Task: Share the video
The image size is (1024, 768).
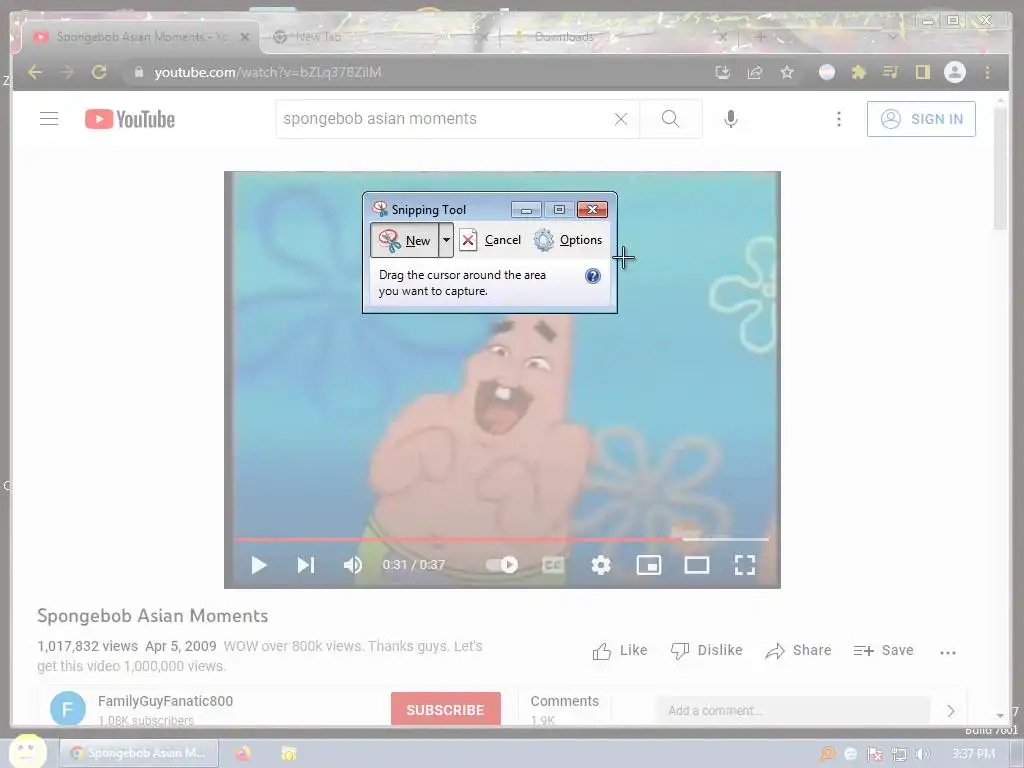Action: (x=798, y=650)
